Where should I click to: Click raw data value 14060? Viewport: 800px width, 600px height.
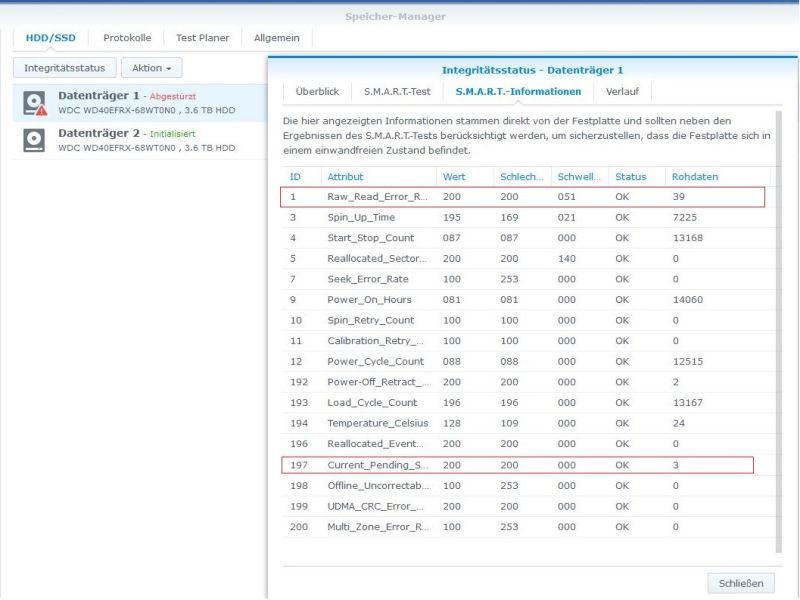coord(687,300)
